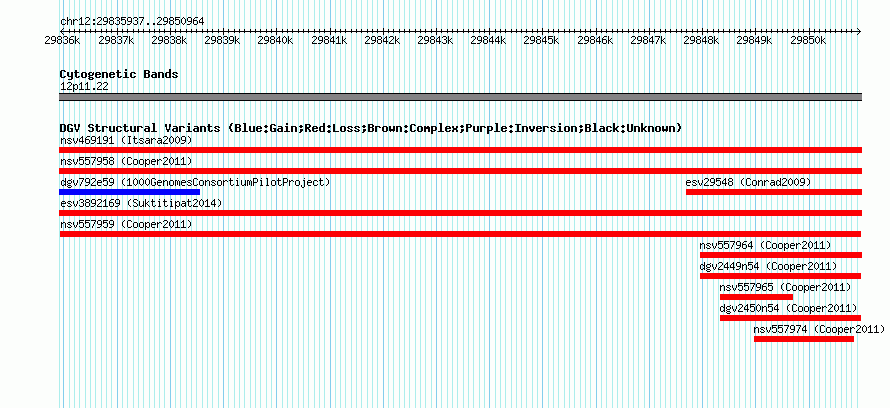Click ruler tick label 29846k
The image size is (890, 408).
pos(595,40)
